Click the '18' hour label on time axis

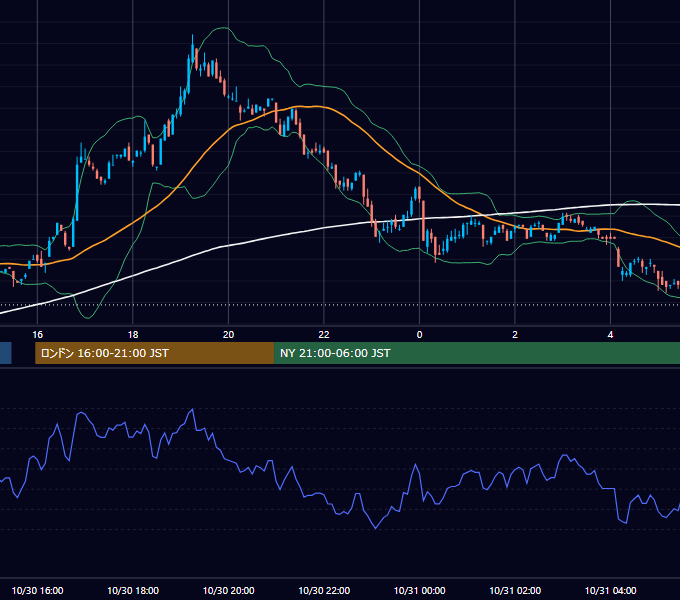click(x=133, y=335)
